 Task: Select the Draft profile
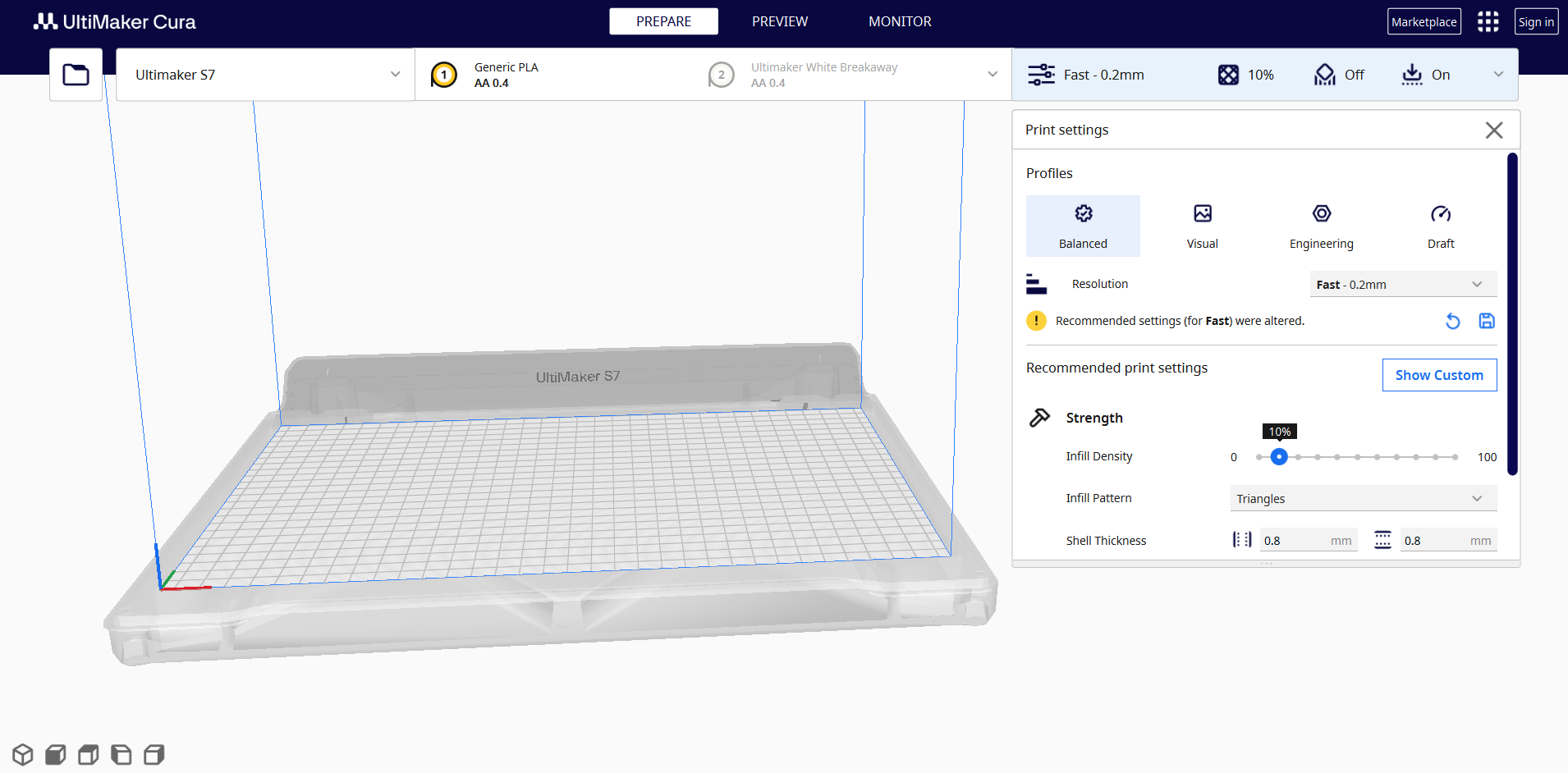(x=1441, y=226)
